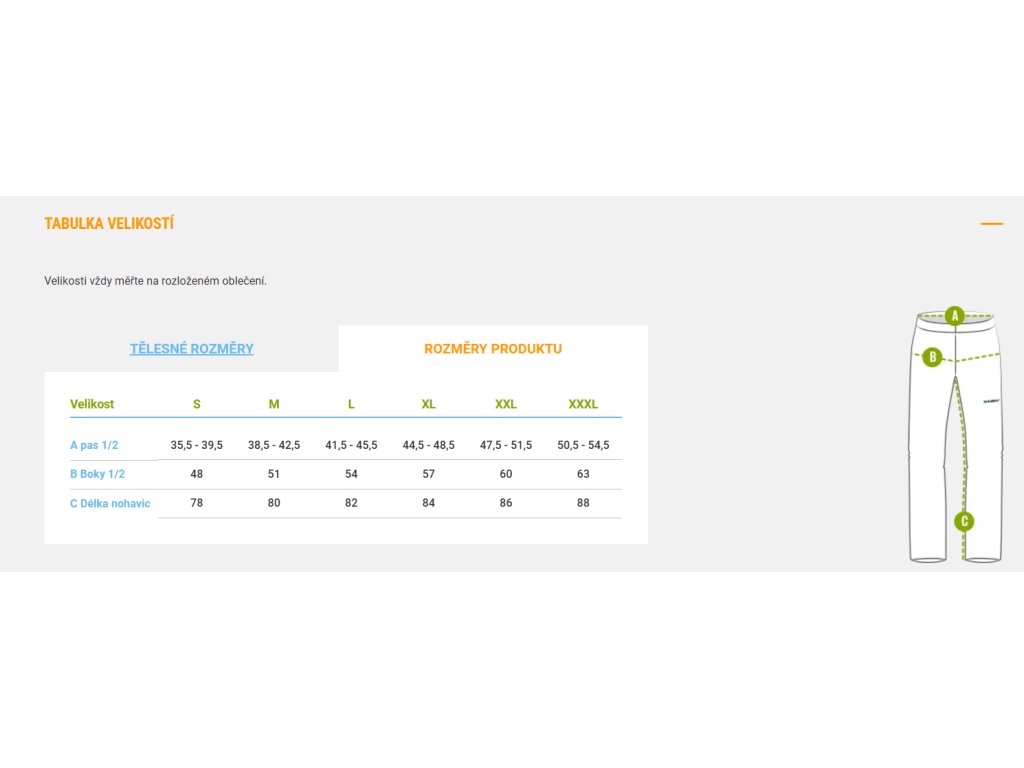
Task: Click the cell 38,5 - 42,5
Action: point(274,445)
